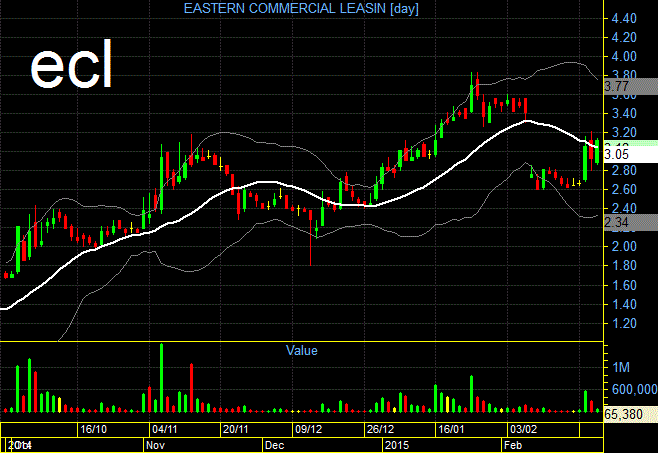Click the 4.40 price axis label
This screenshot has width=658, height=457.
[x=624, y=18]
